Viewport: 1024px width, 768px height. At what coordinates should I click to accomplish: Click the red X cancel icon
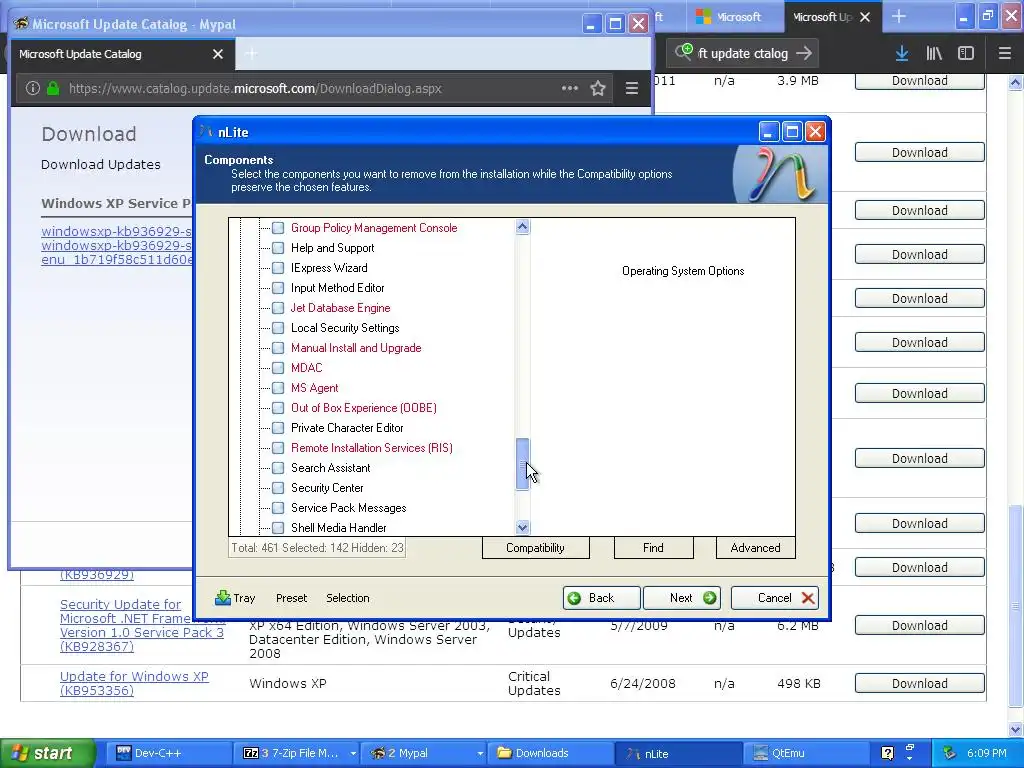(808, 598)
